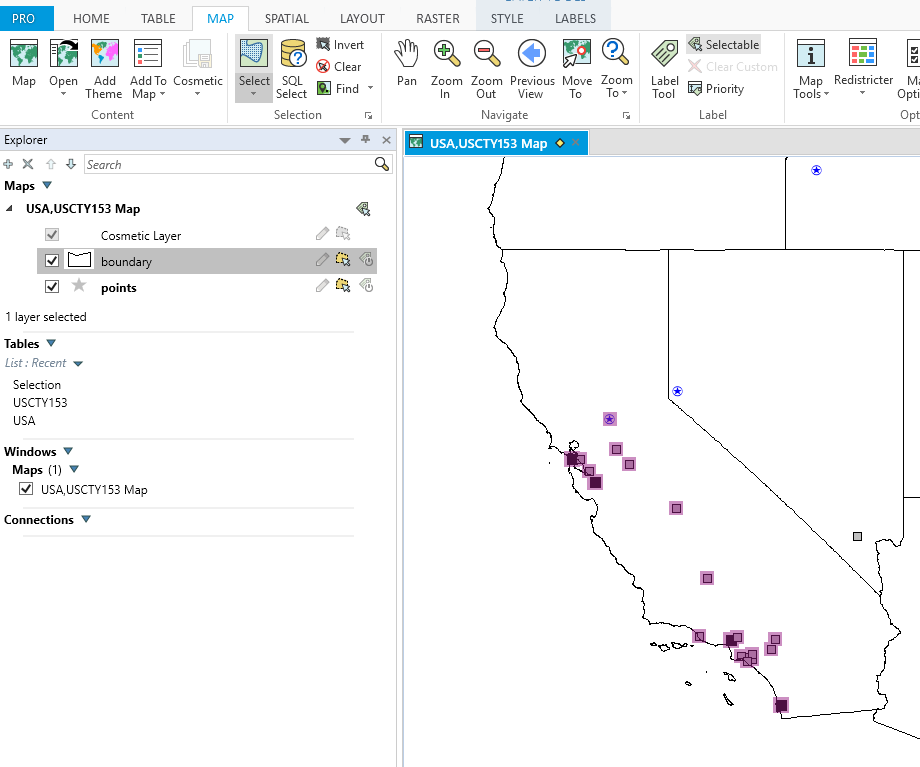The width and height of the screenshot is (920, 767).
Task: Toggle the Cosmetic Layer checkbox
Action: point(51,234)
